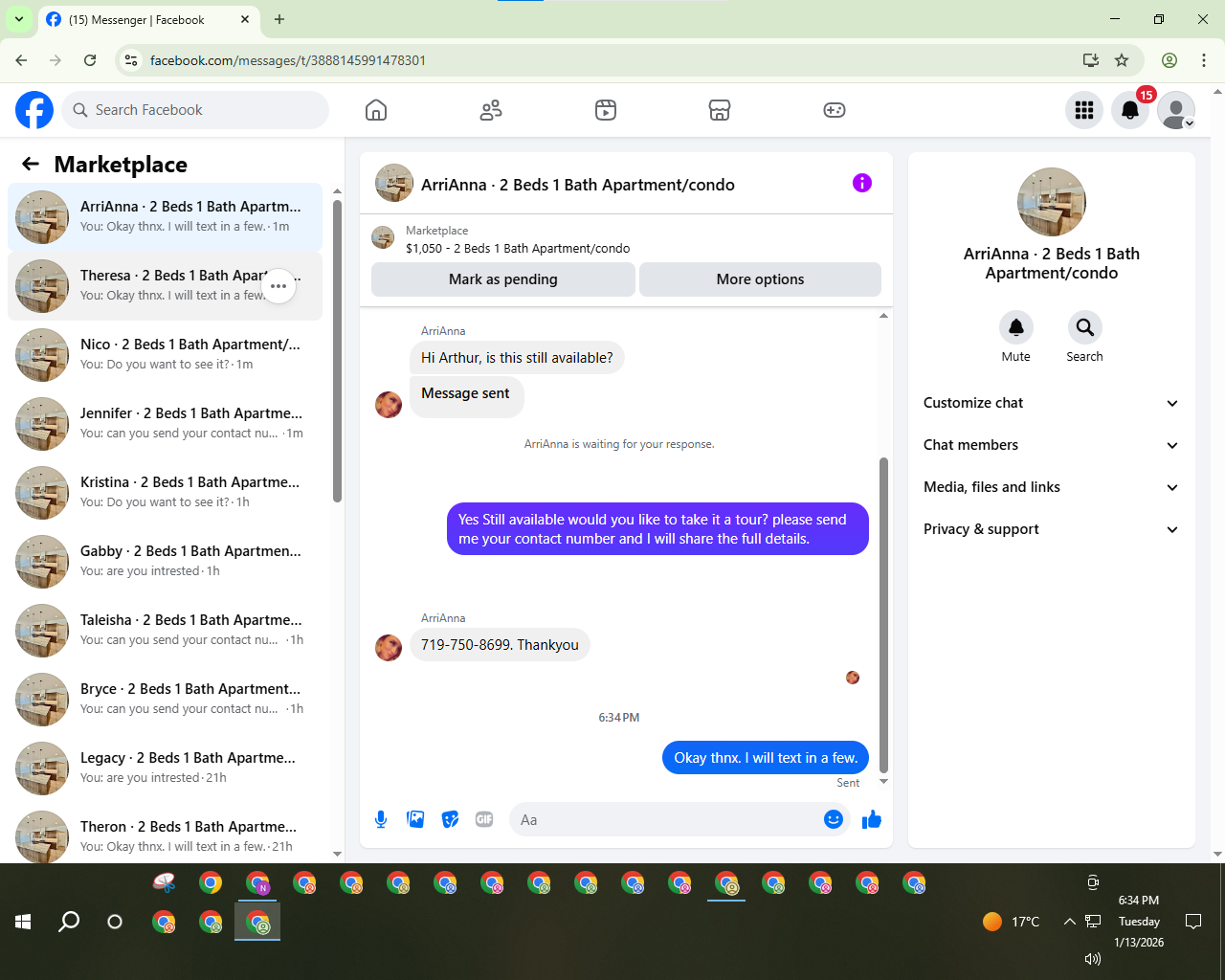The height and width of the screenshot is (980, 1225).
Task: Bookmark this page with star icon
Action: click(x=1122, y=60)
